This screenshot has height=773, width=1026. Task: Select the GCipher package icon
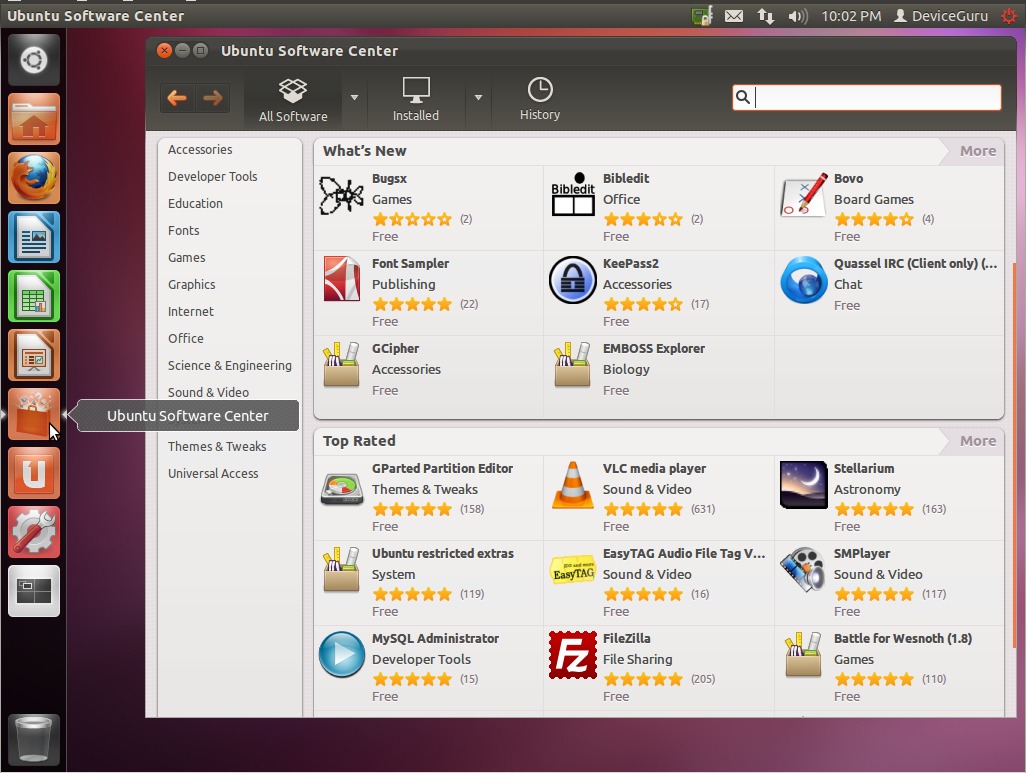coord(341,365)
